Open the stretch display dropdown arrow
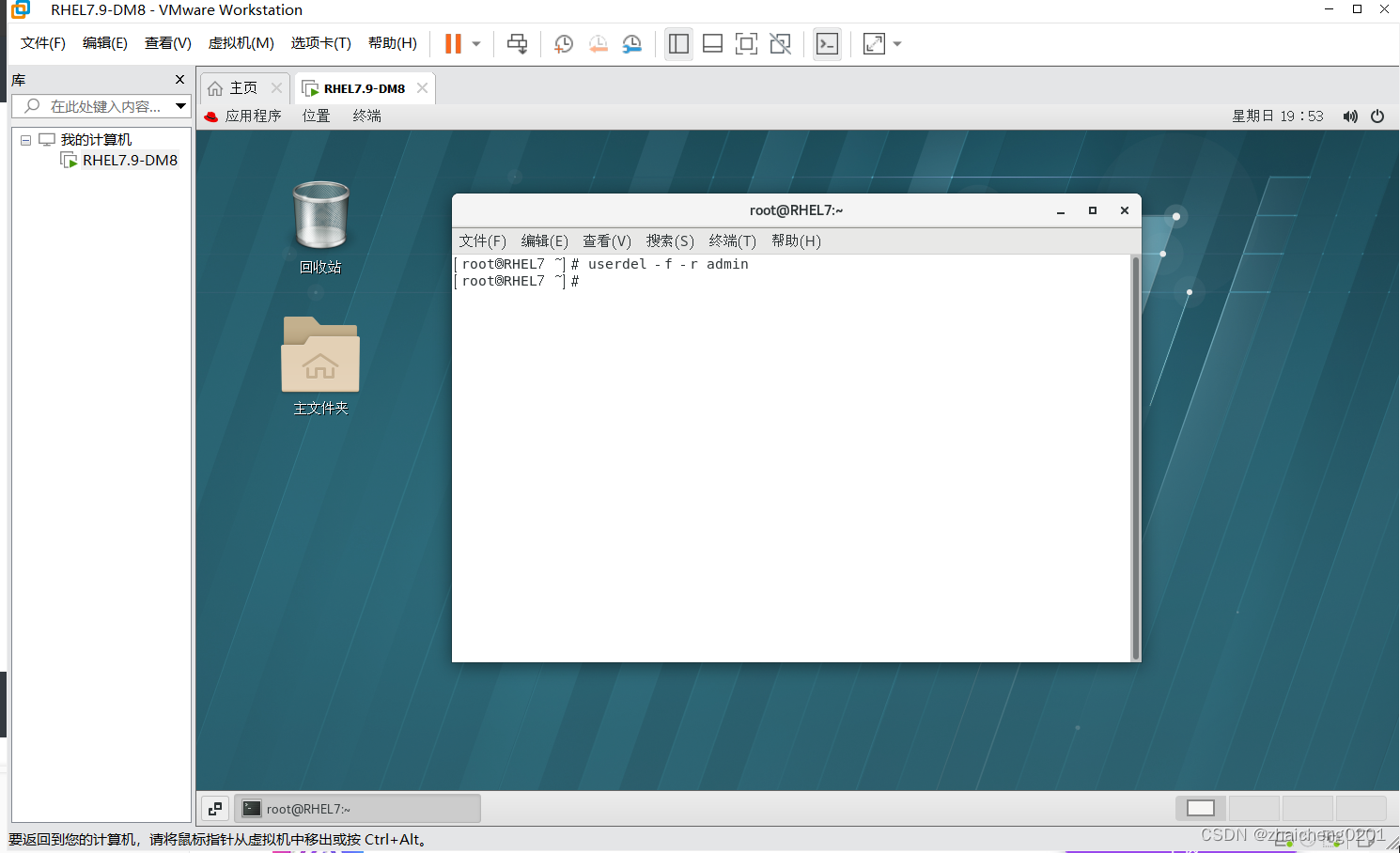The height and width of the screenshot is (853, 1400). [x=897, y=43]
